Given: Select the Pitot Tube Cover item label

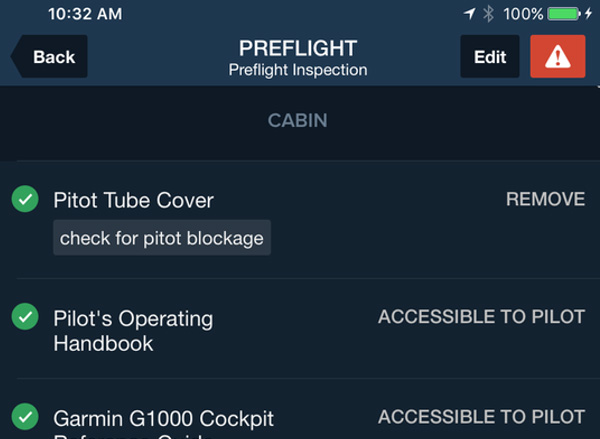Looking at the screenshot, I should click(133, 200).
